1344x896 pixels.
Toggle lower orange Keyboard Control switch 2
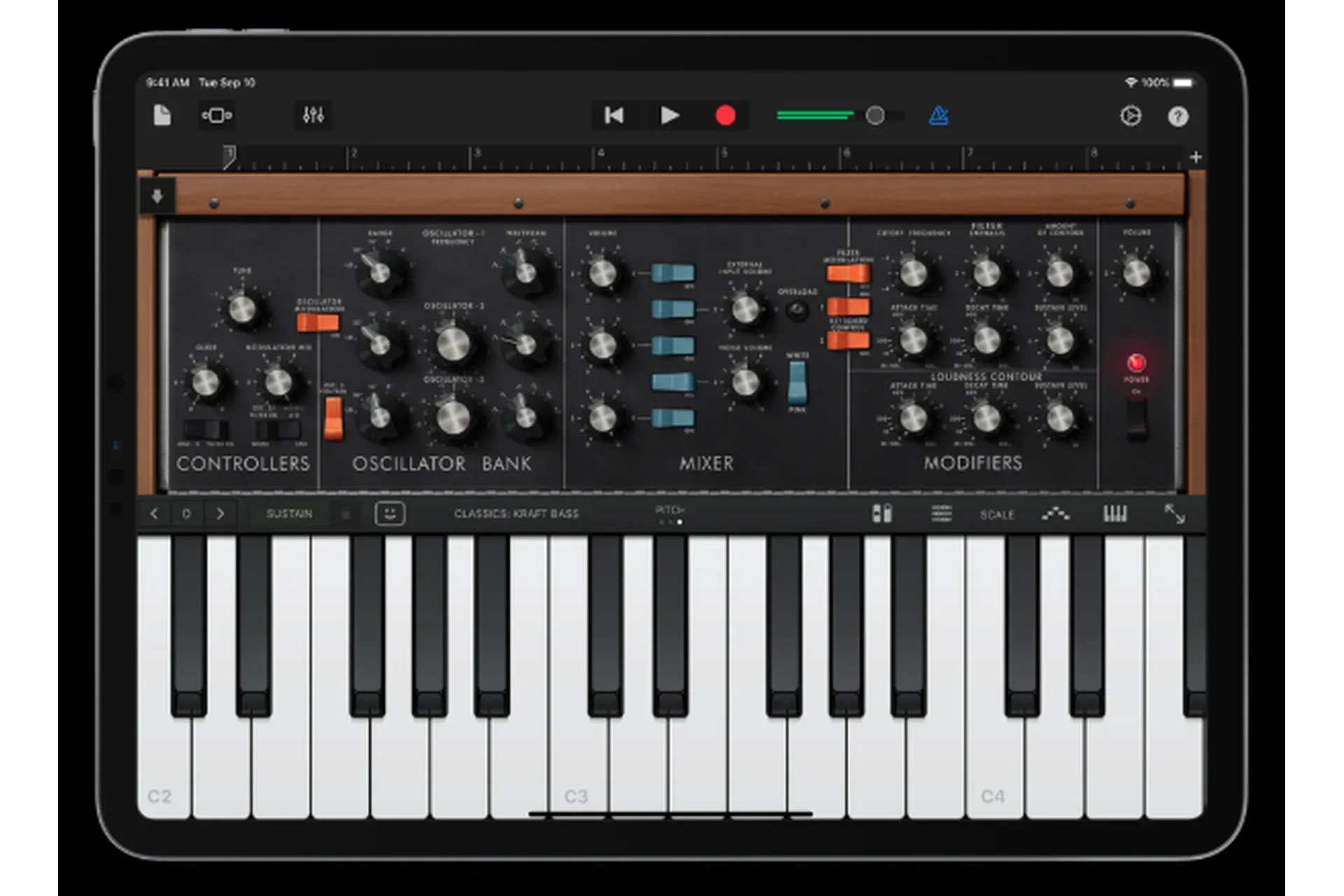pyautogui.click(x=848, y=340)
